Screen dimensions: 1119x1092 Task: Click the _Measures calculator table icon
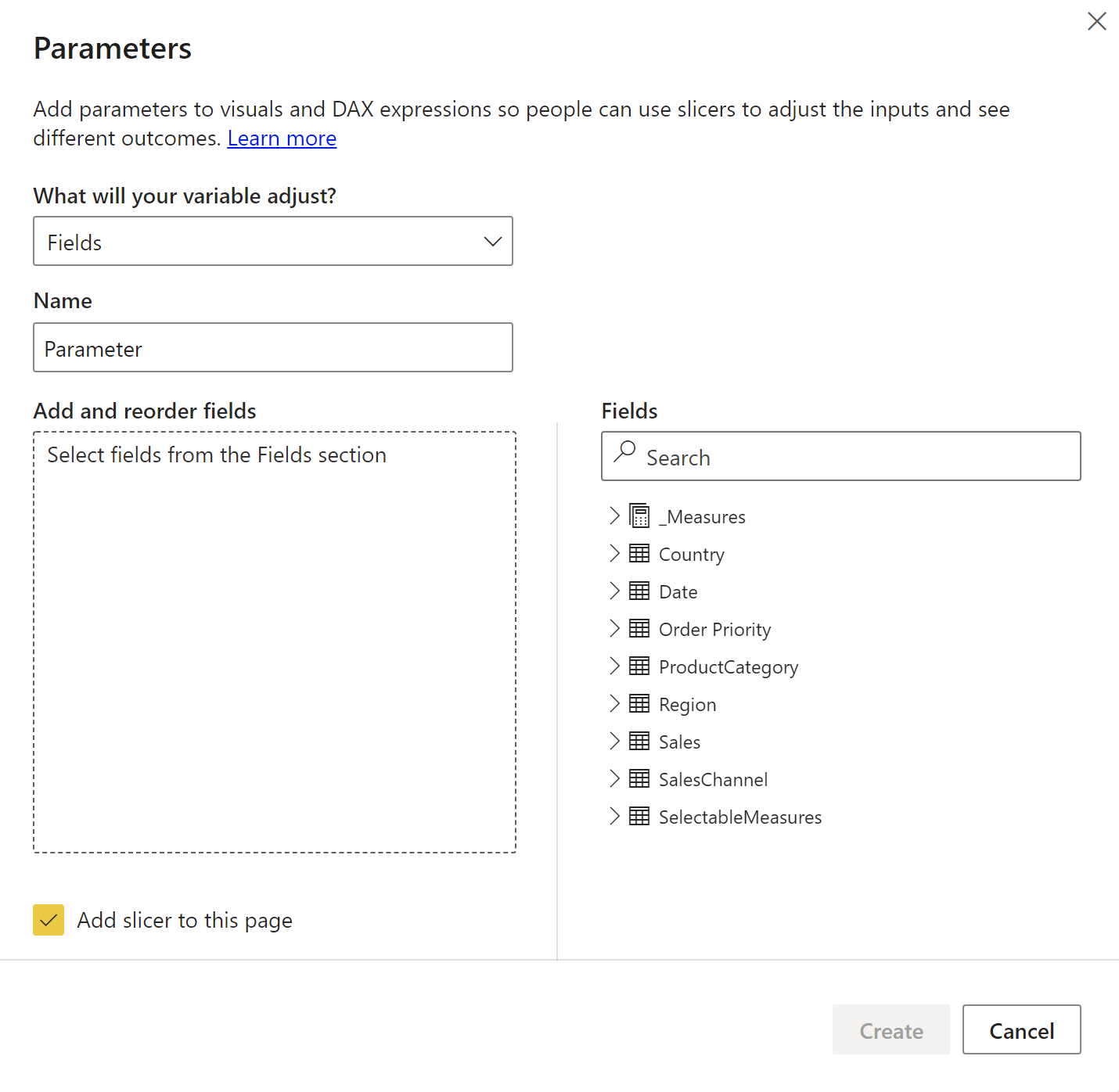pyautogui.click(x=639, y=515)
